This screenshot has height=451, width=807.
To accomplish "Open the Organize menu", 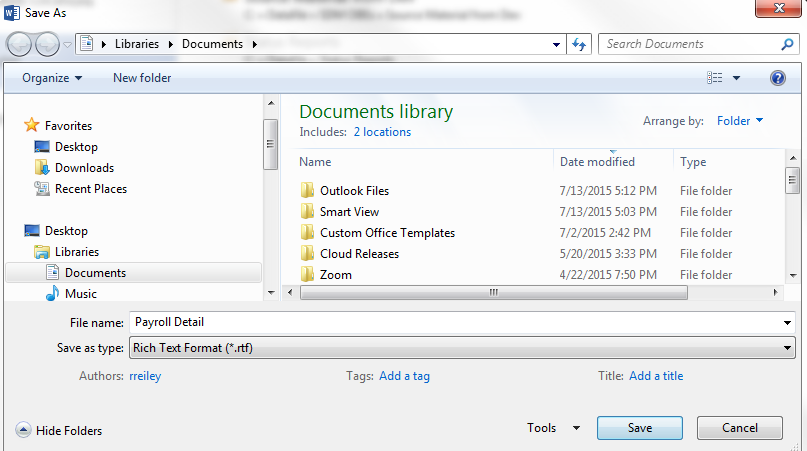I will tap(52, 78).
